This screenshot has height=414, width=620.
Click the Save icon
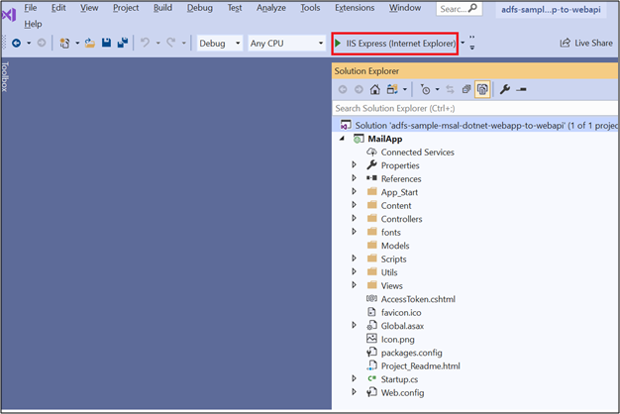106,43
